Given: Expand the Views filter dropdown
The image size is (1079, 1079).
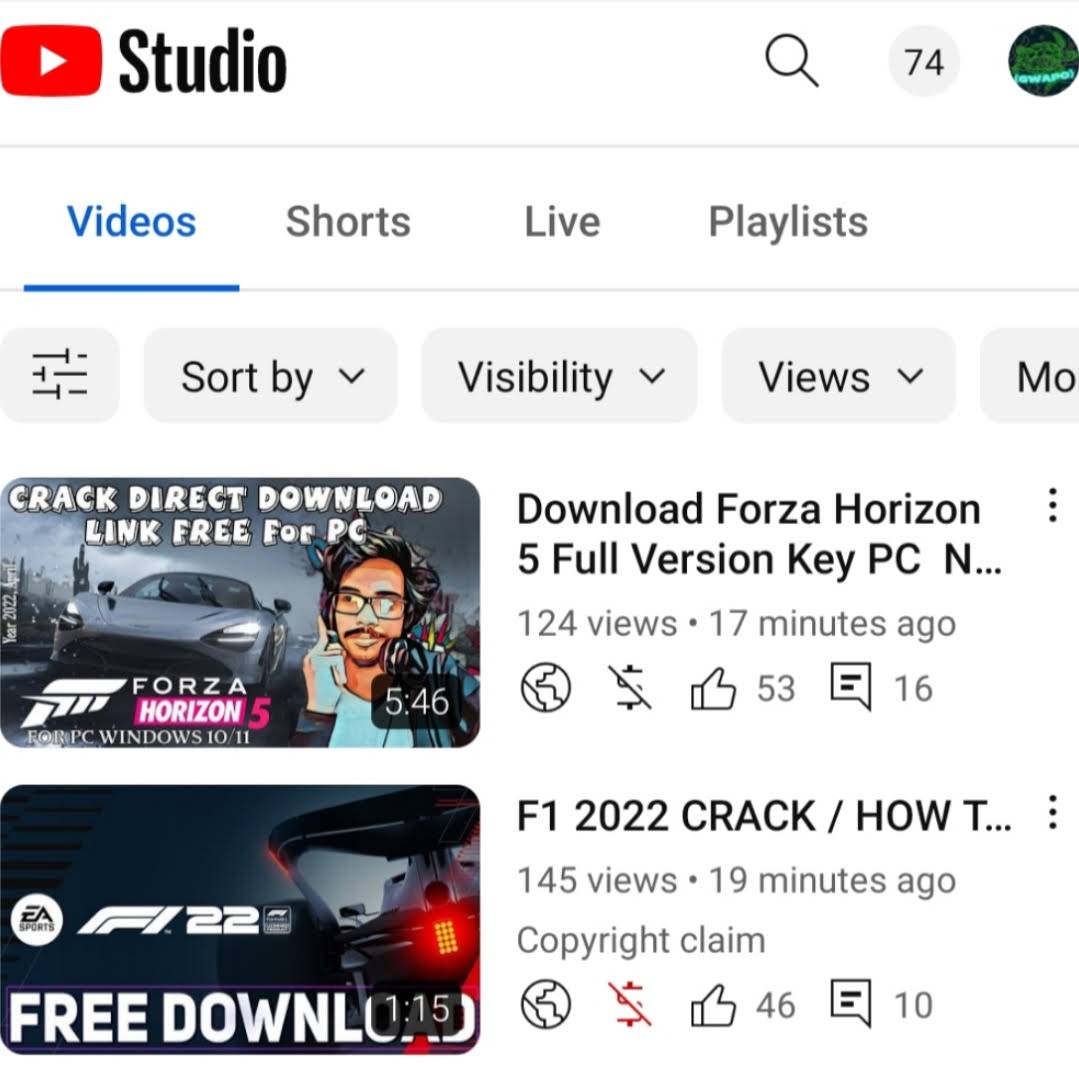Looking at the screenshot, I should [x=838, y=375].
